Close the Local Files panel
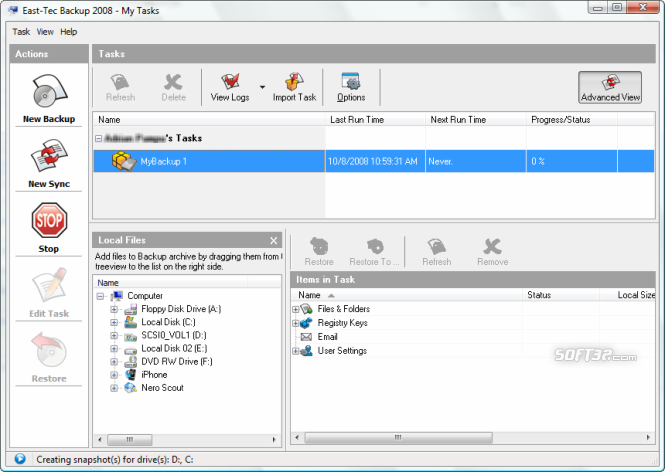This screenshot has width=665, height=472. coord(274,241)
